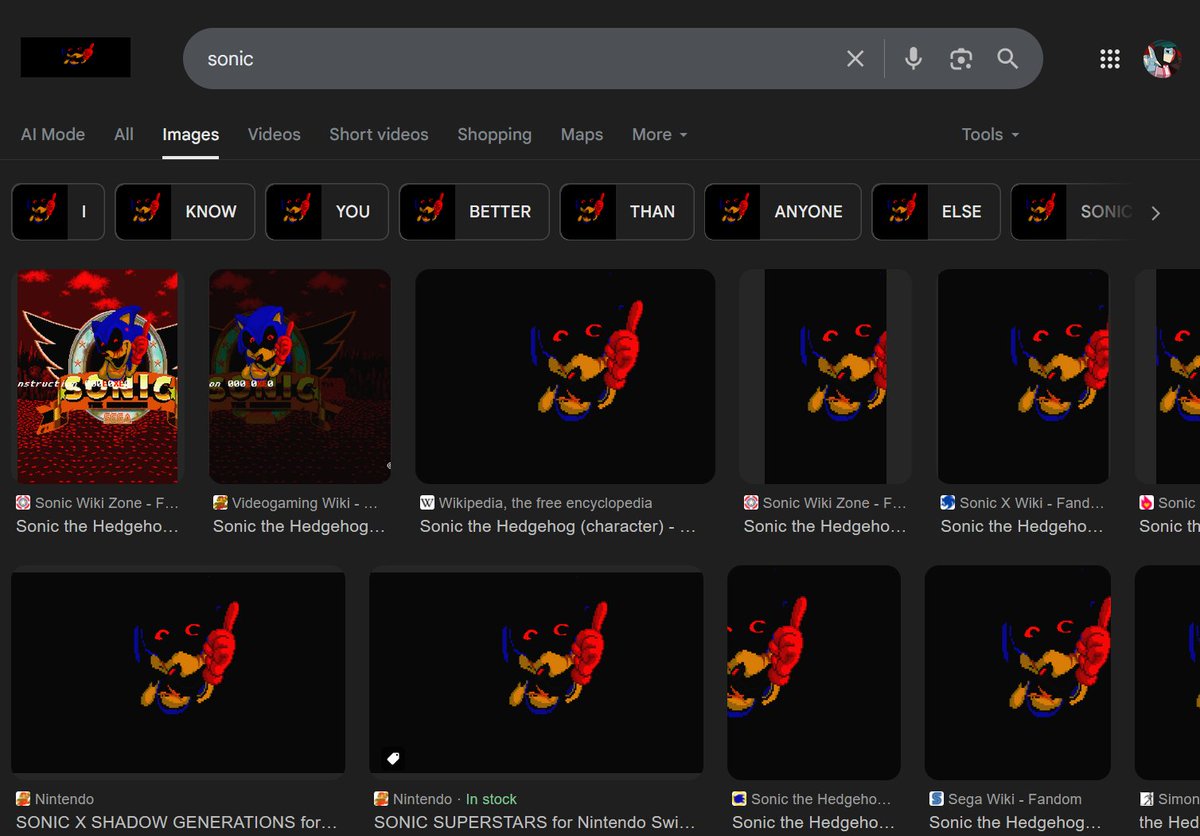
Task: Click the Nintendo favicon under Shadow Generations result
Action: pyautogui.click(x=23, y=799)
